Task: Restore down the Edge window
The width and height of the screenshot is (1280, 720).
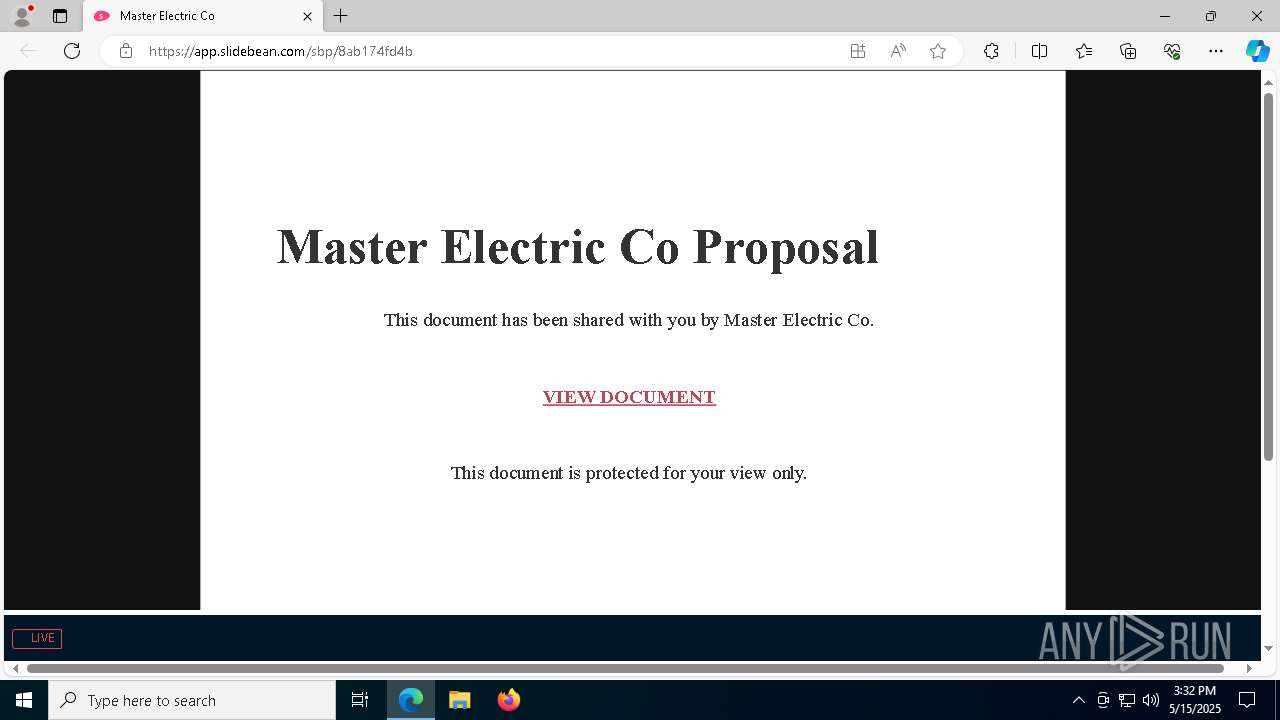Action: pos(1211,16)
